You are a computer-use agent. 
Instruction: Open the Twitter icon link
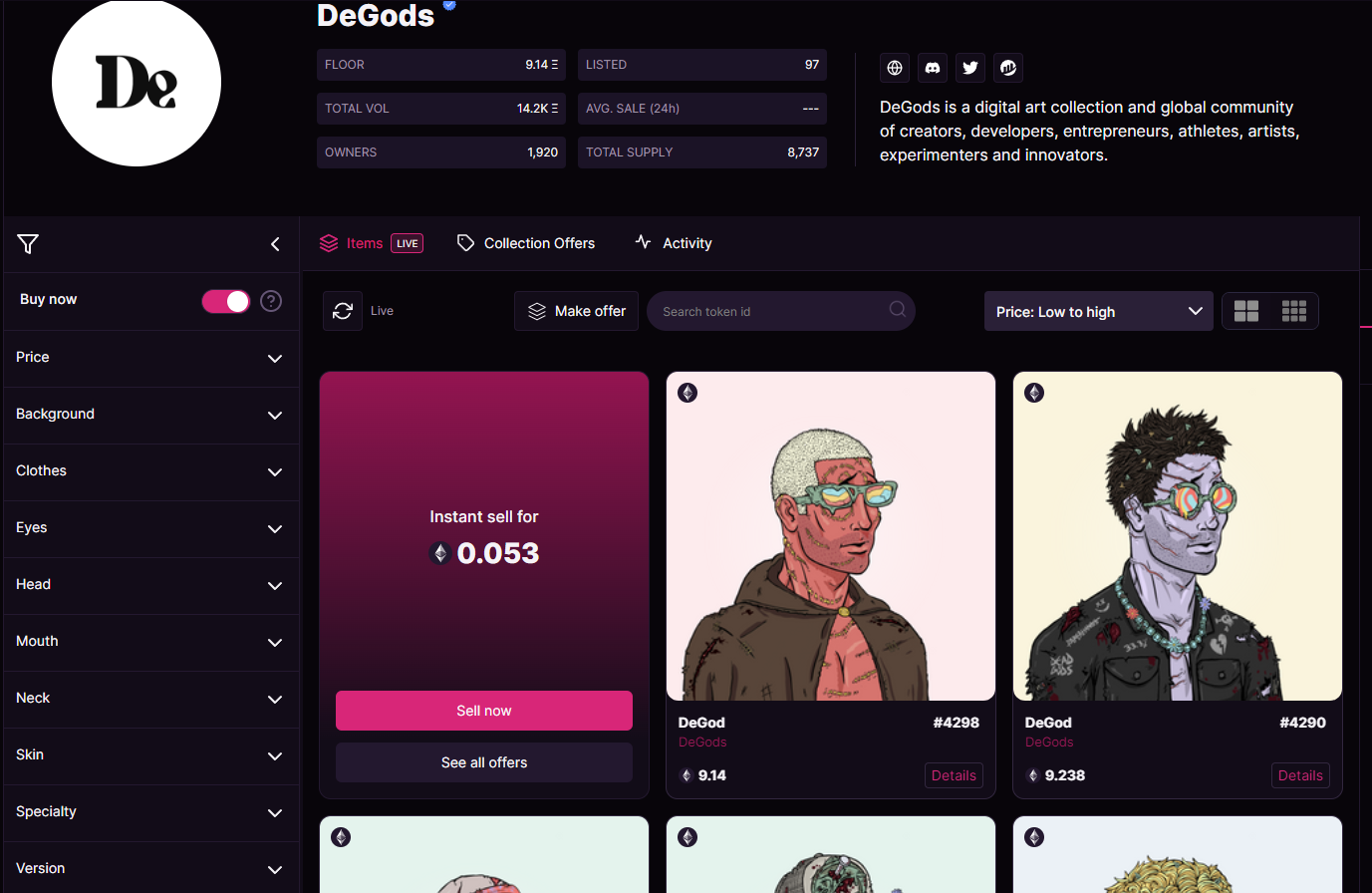[x=970, y=68]
